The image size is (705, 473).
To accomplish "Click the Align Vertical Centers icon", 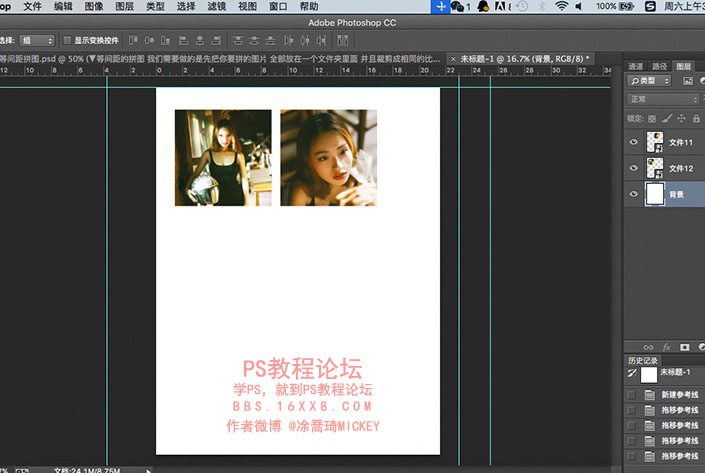I will (149, 40).
